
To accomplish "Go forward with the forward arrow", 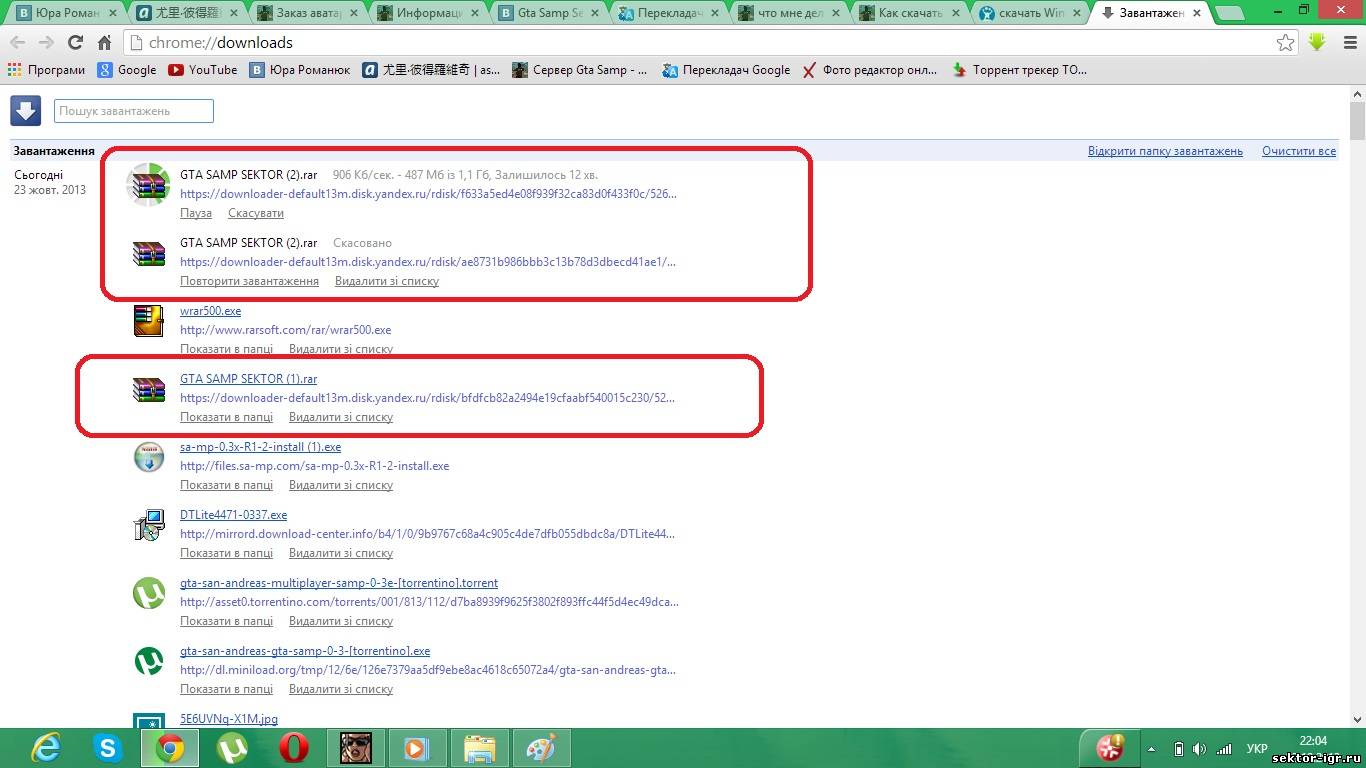I will point(46,43).
